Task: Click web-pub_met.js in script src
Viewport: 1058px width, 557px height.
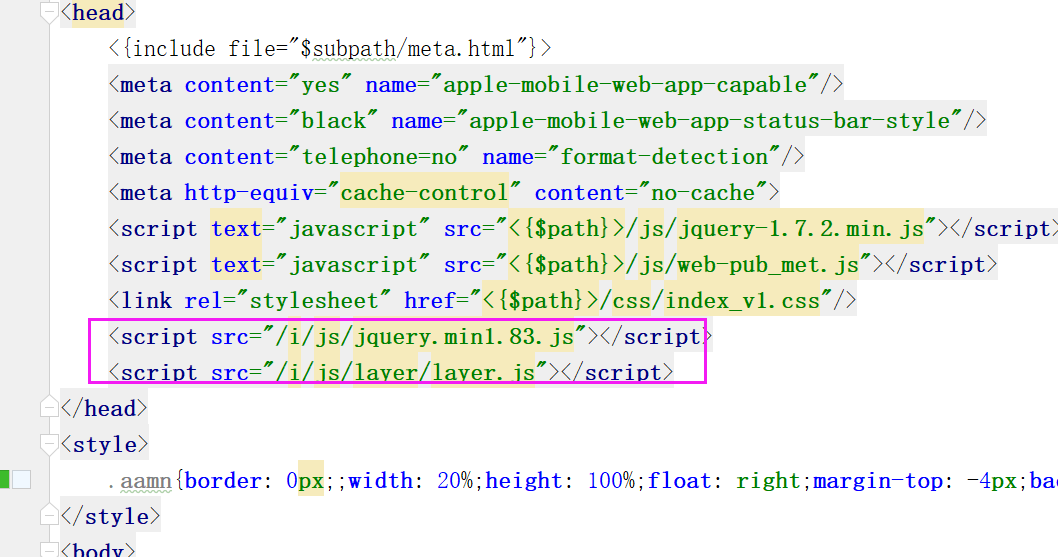Action: tap(769, 265)
